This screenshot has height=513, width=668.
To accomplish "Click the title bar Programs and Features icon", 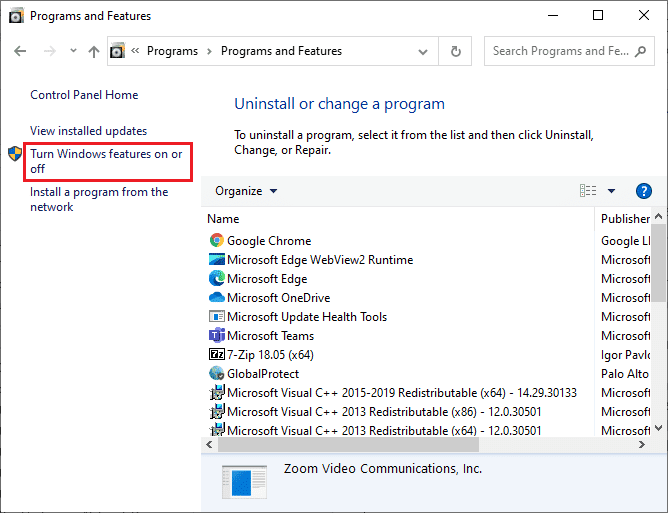I will point(16,16).
